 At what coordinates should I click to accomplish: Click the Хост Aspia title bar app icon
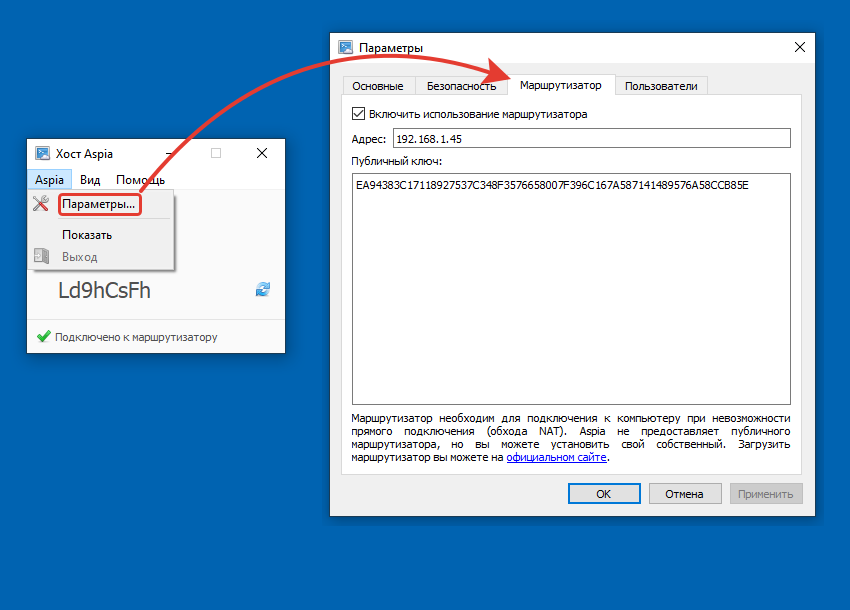[43, 153]
